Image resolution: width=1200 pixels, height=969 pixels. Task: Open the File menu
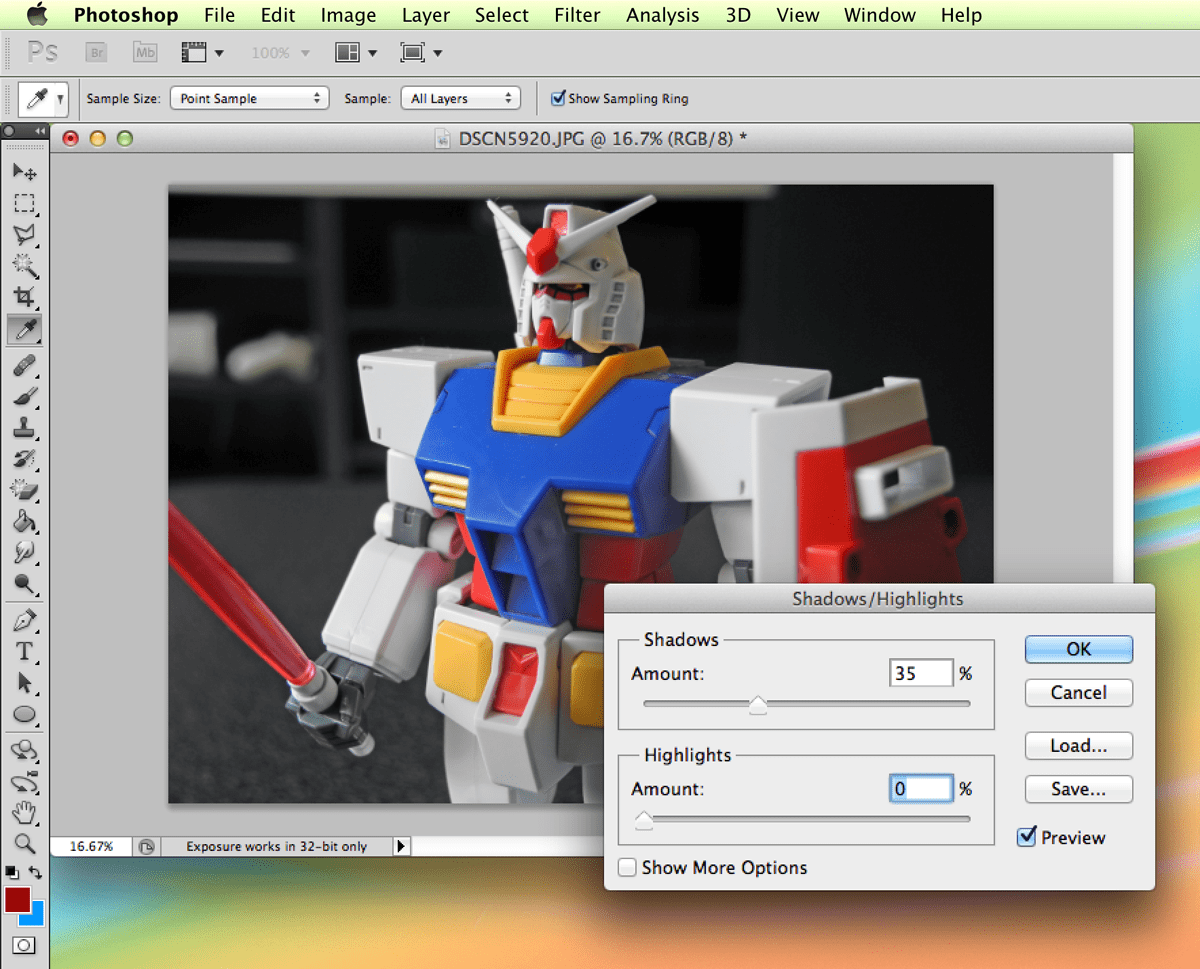(219, 15)
